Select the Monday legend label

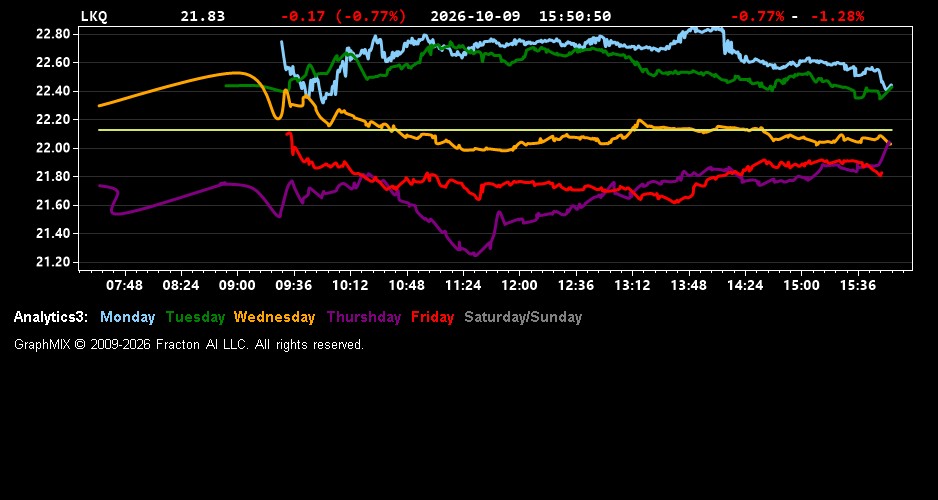pyautogui.click(x=127, y=318)
